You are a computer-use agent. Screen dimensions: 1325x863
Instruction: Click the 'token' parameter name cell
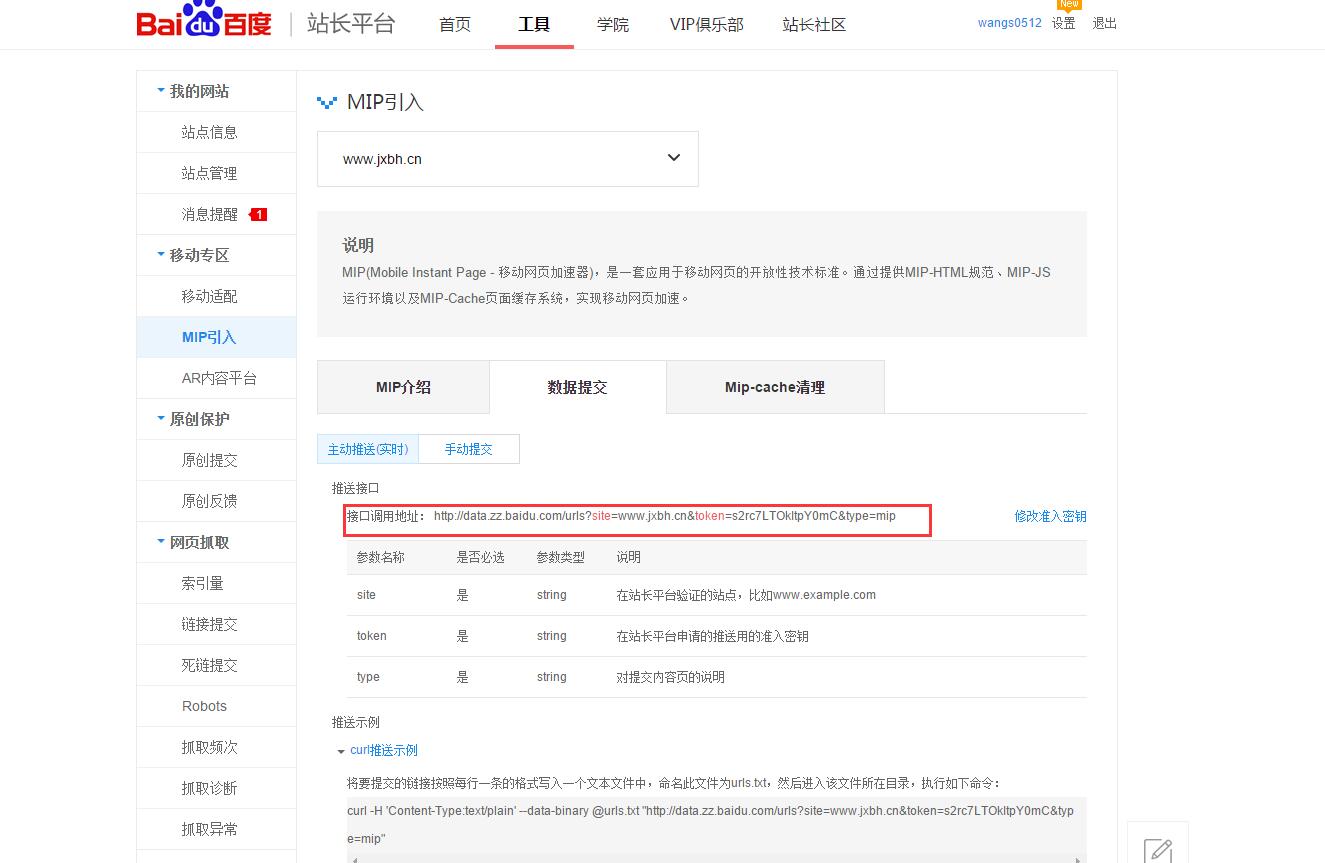[x=371, y=636]
